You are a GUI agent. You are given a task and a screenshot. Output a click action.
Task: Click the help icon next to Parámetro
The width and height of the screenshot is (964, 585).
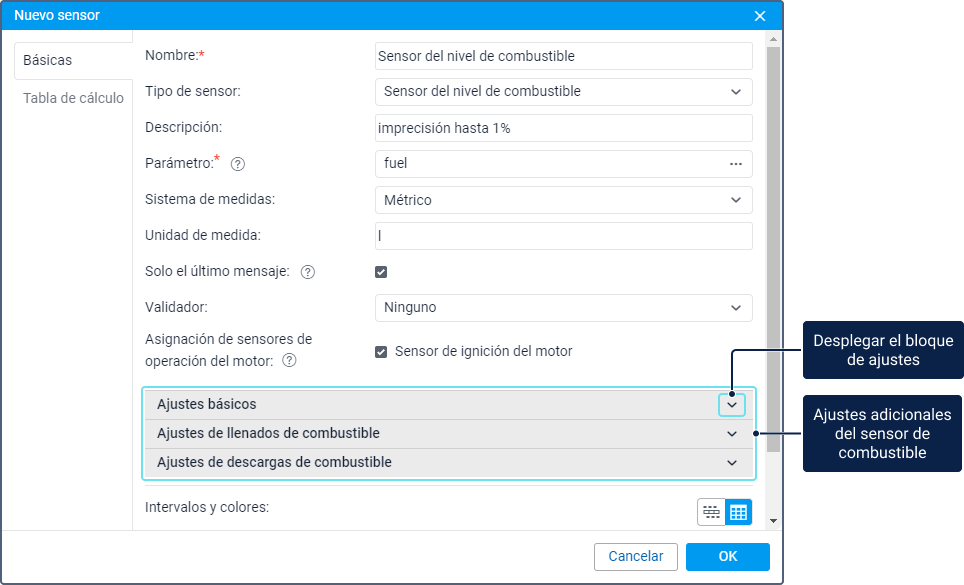[x=238, y=164]
